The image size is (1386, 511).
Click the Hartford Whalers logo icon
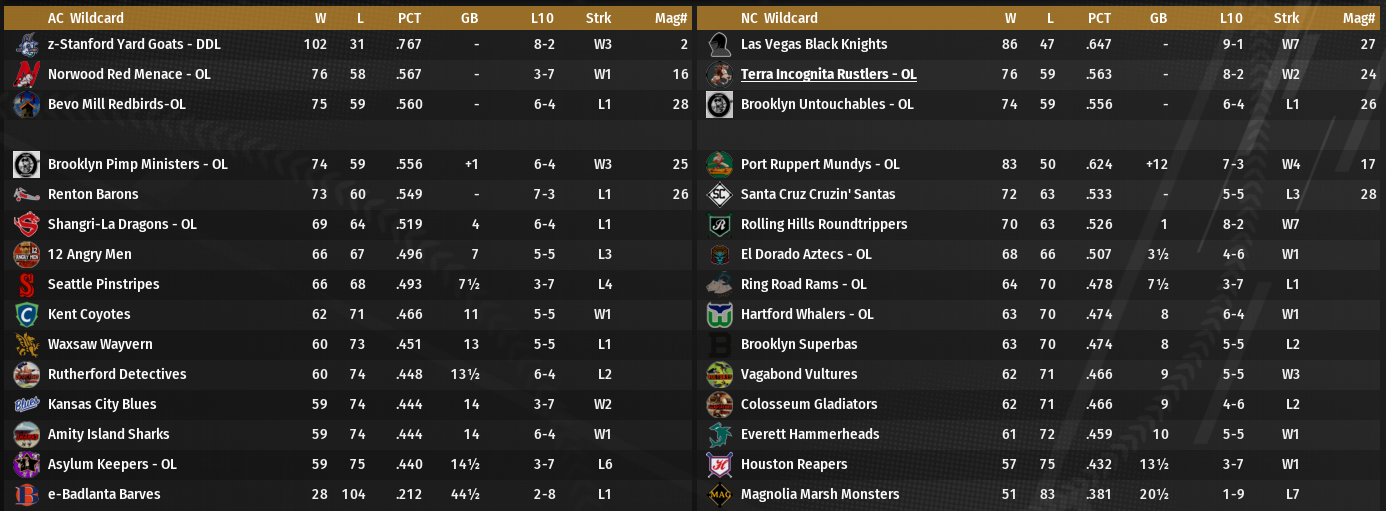(719, 315)
